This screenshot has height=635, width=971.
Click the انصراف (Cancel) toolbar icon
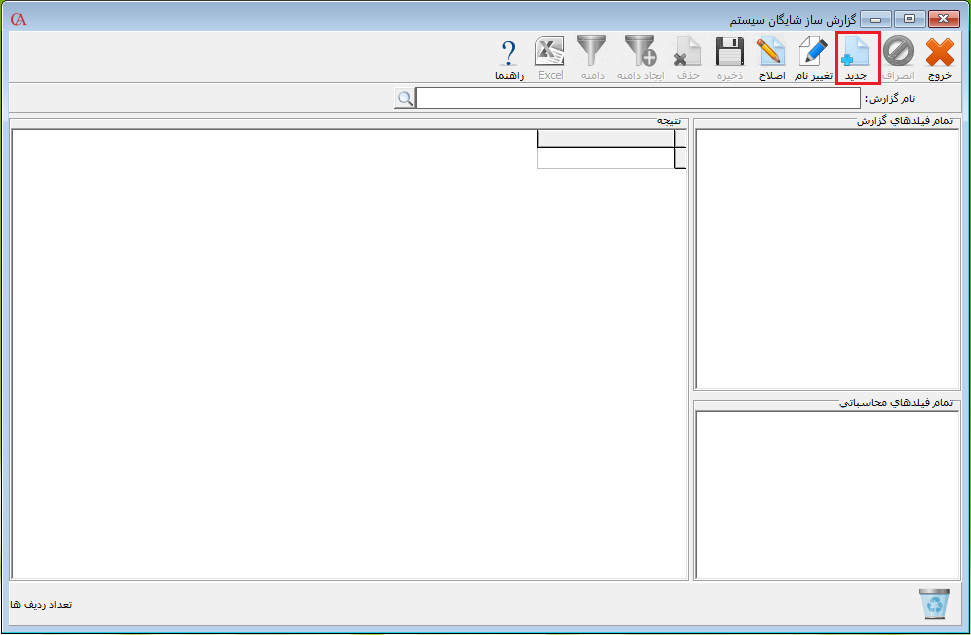click(898, 58)
